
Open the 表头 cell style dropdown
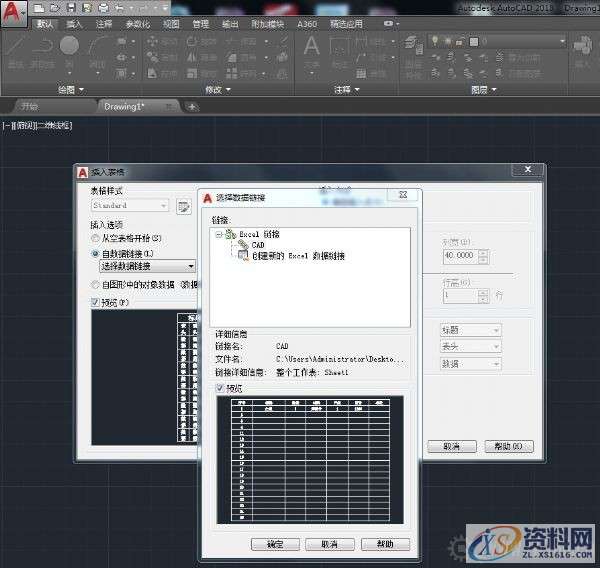click(471, 347)
